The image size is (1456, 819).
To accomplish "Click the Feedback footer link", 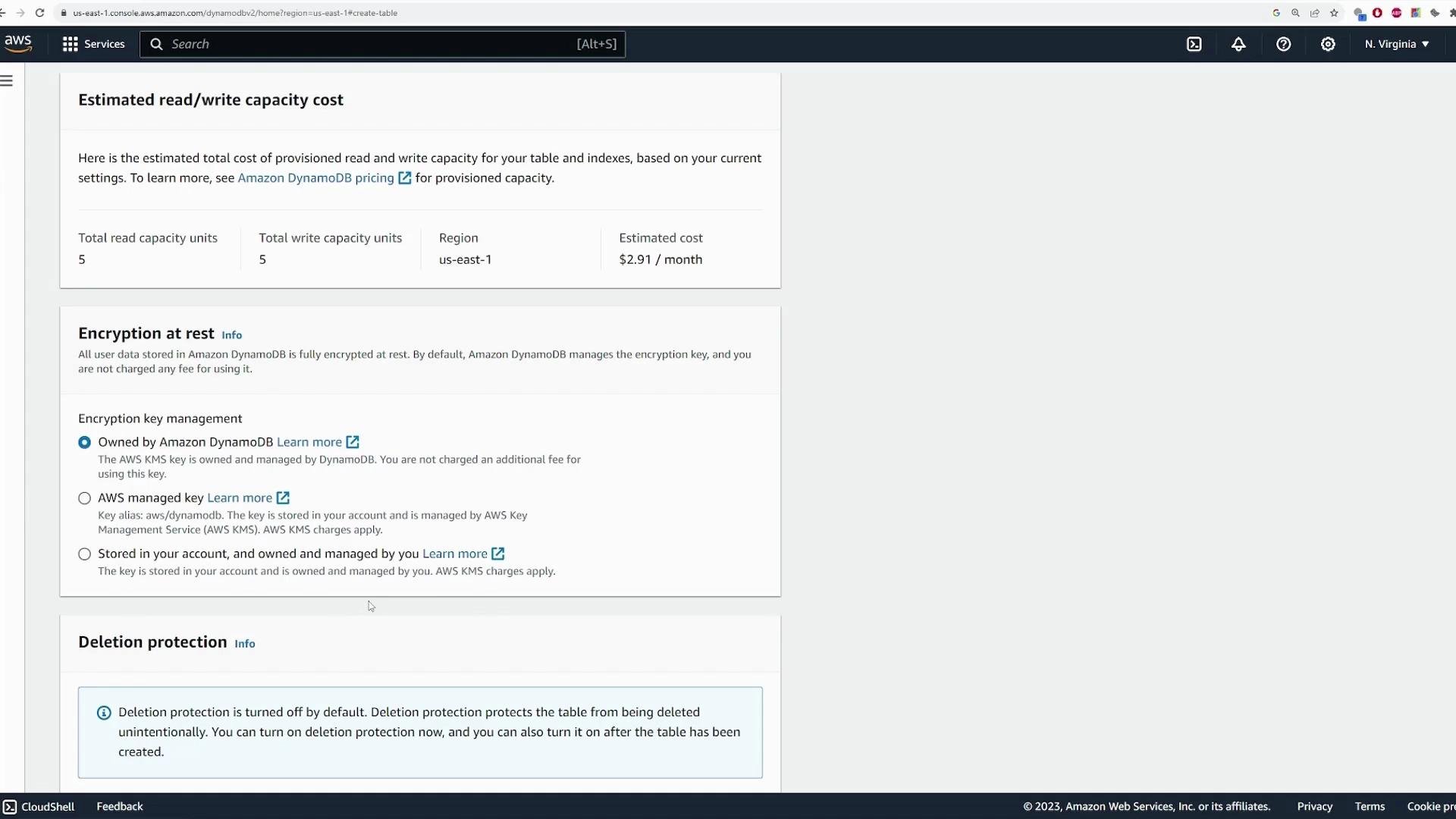I will 120,806.
